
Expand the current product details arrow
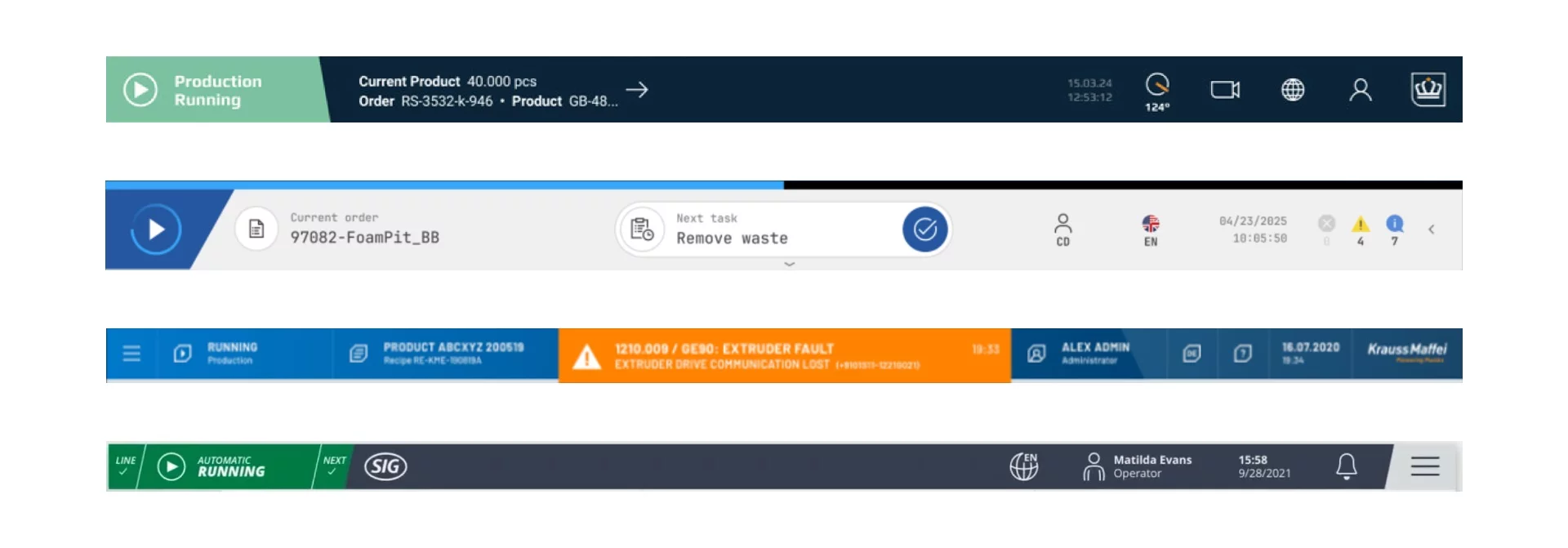click(637, 90)
